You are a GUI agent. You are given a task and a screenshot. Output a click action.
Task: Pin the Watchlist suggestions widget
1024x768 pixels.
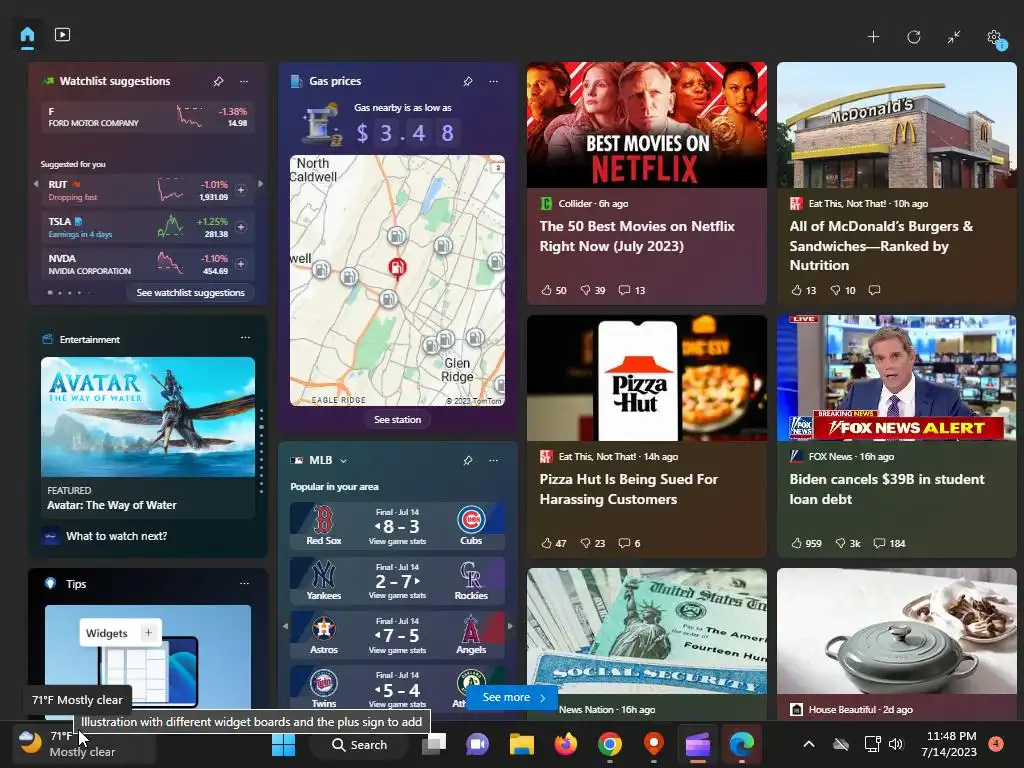[218, 81]
